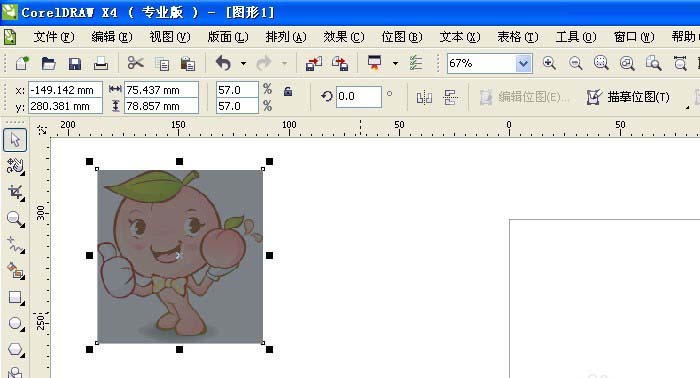This screenshot has height=378, width=700.
Task: Open the 67% zoom level dropdown
Action: [x=524, y=63]
